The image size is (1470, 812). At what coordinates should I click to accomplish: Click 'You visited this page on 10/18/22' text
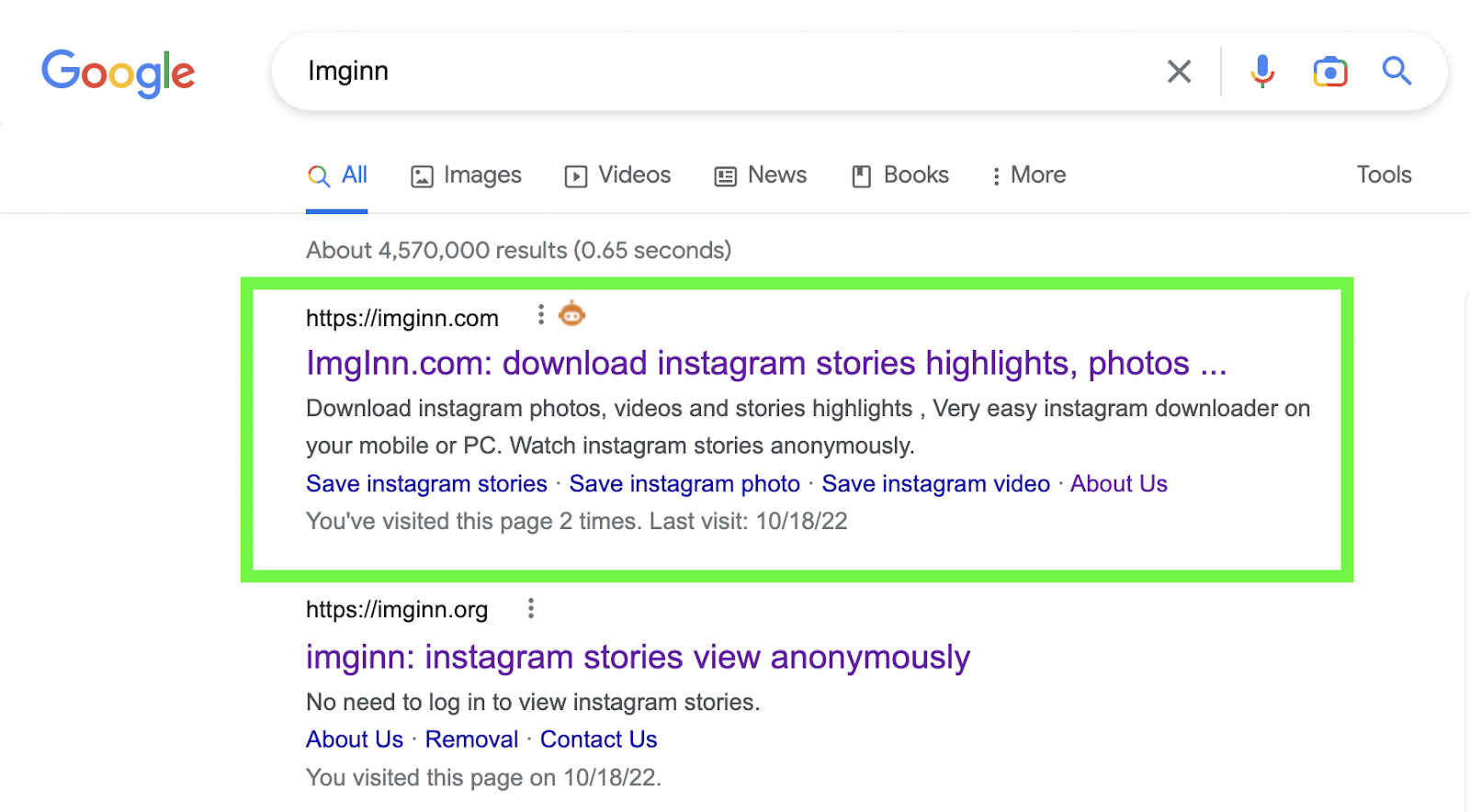coord(483,777)
